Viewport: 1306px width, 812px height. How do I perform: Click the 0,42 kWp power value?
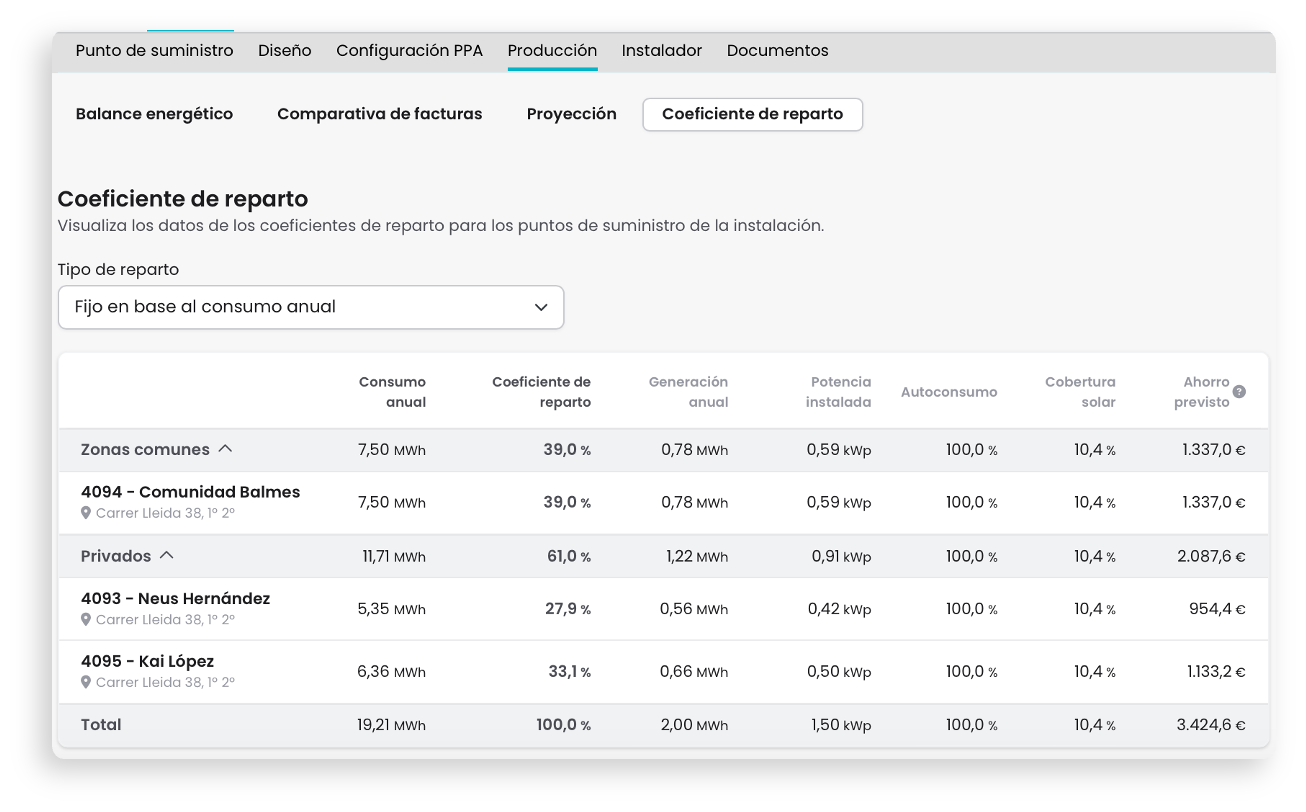[x=839, y=609]
